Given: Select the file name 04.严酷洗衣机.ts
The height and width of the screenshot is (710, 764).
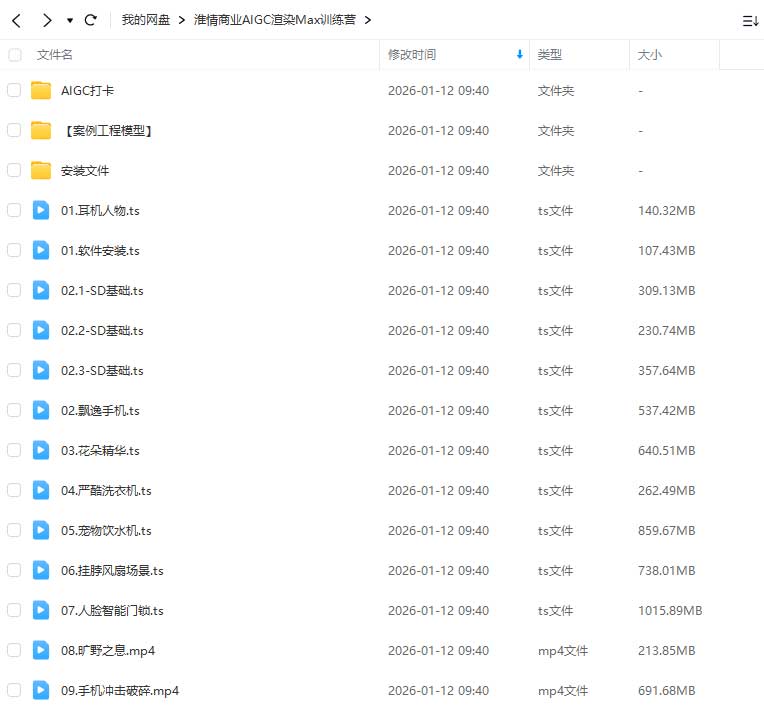Looking at the screenshot, I should pyautogui.click(x=106, y=491).
